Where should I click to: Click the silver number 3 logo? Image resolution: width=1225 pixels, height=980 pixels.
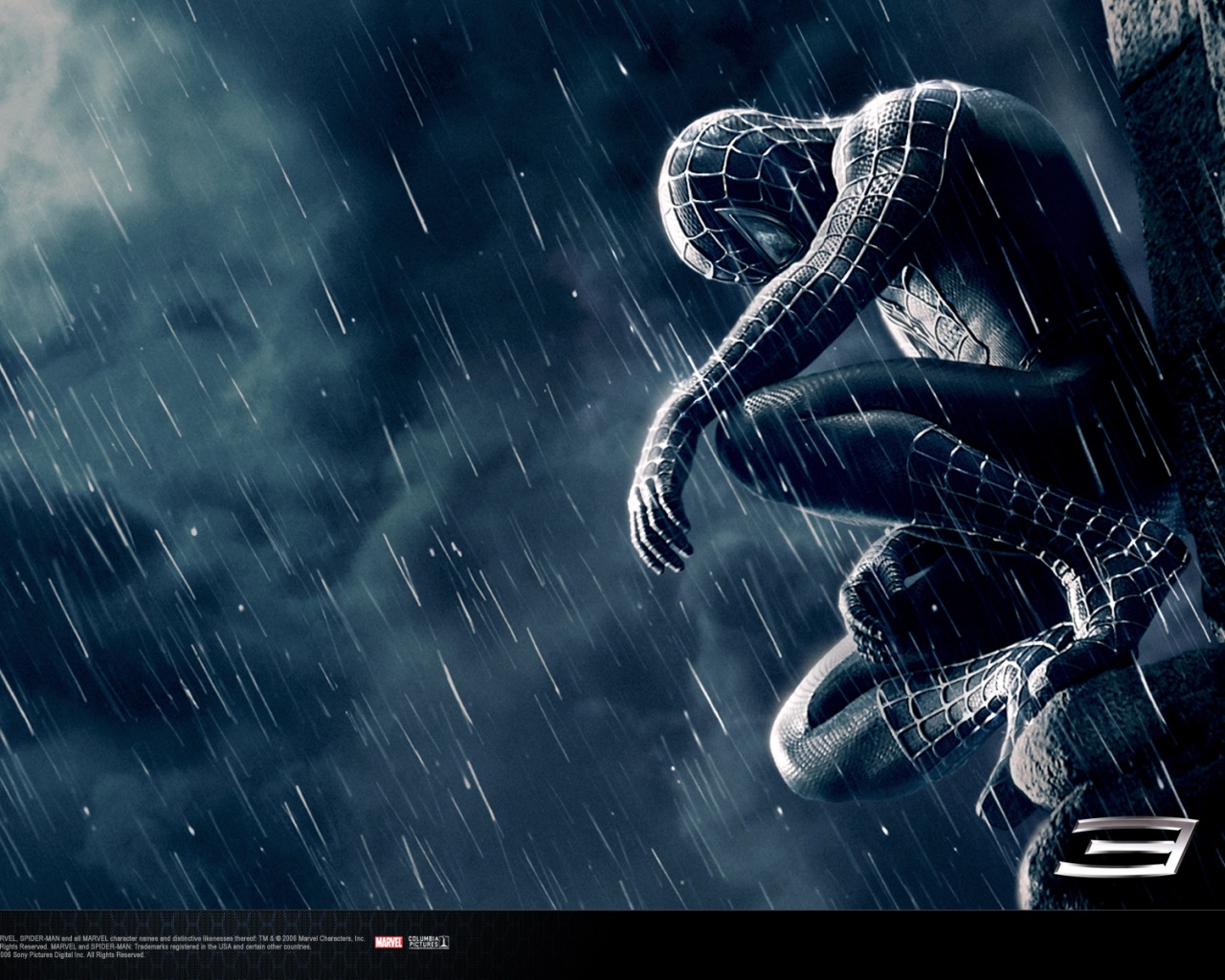[1125, 846]
